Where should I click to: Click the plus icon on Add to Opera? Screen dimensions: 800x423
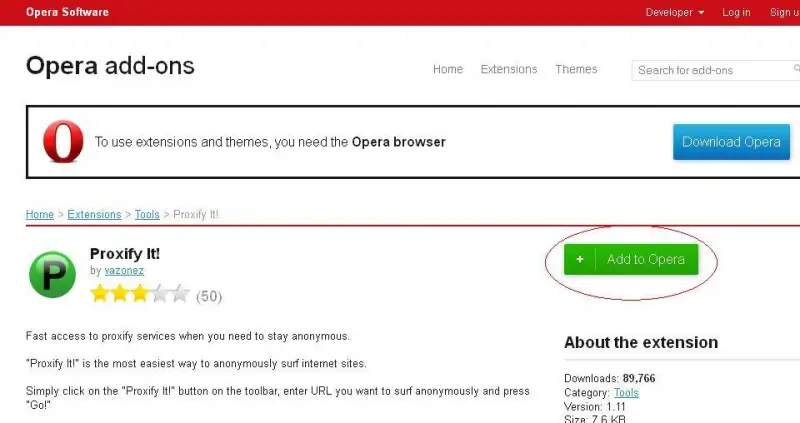tap(580, 259)
